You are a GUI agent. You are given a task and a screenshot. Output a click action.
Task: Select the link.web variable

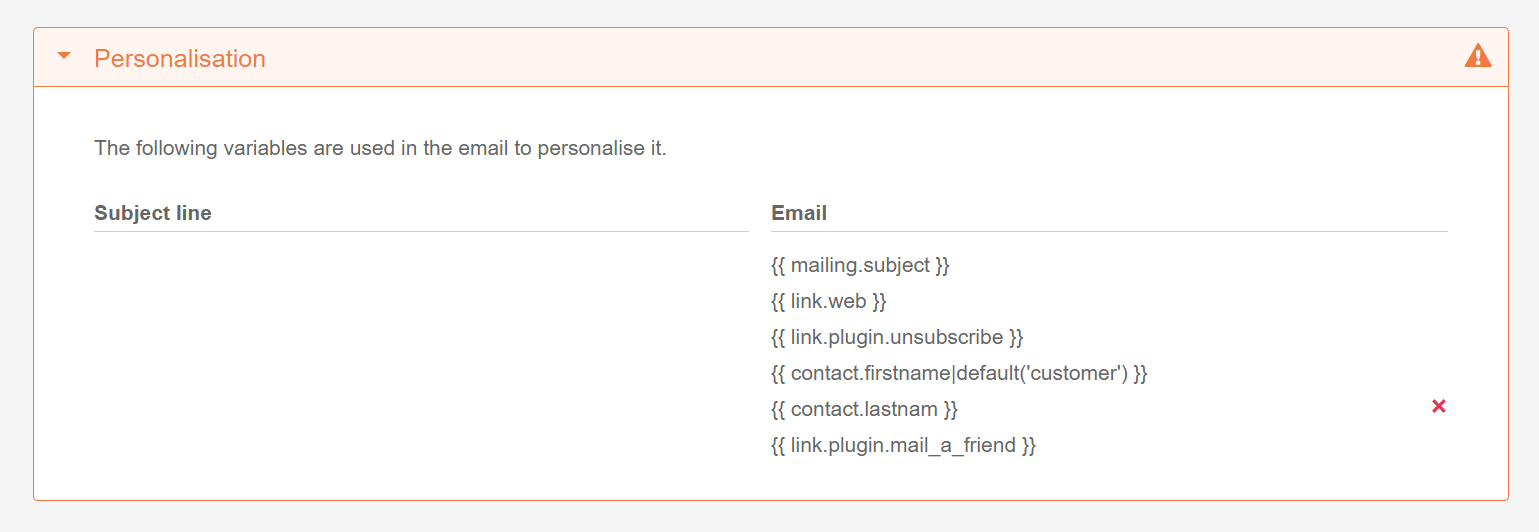coord(828,301)
